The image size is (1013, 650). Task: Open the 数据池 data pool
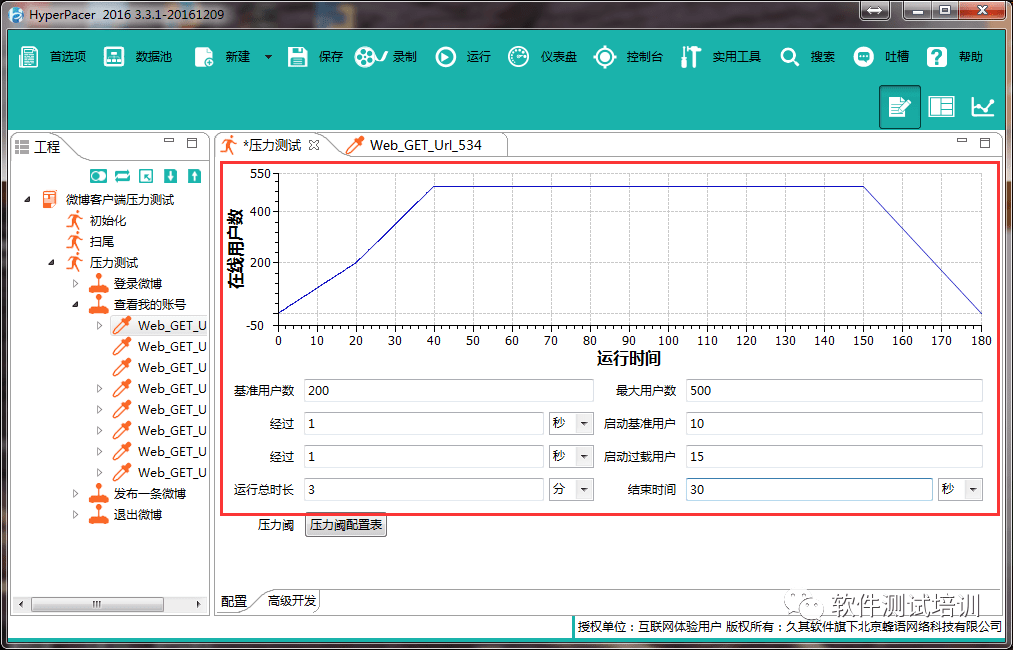[138, 57]
